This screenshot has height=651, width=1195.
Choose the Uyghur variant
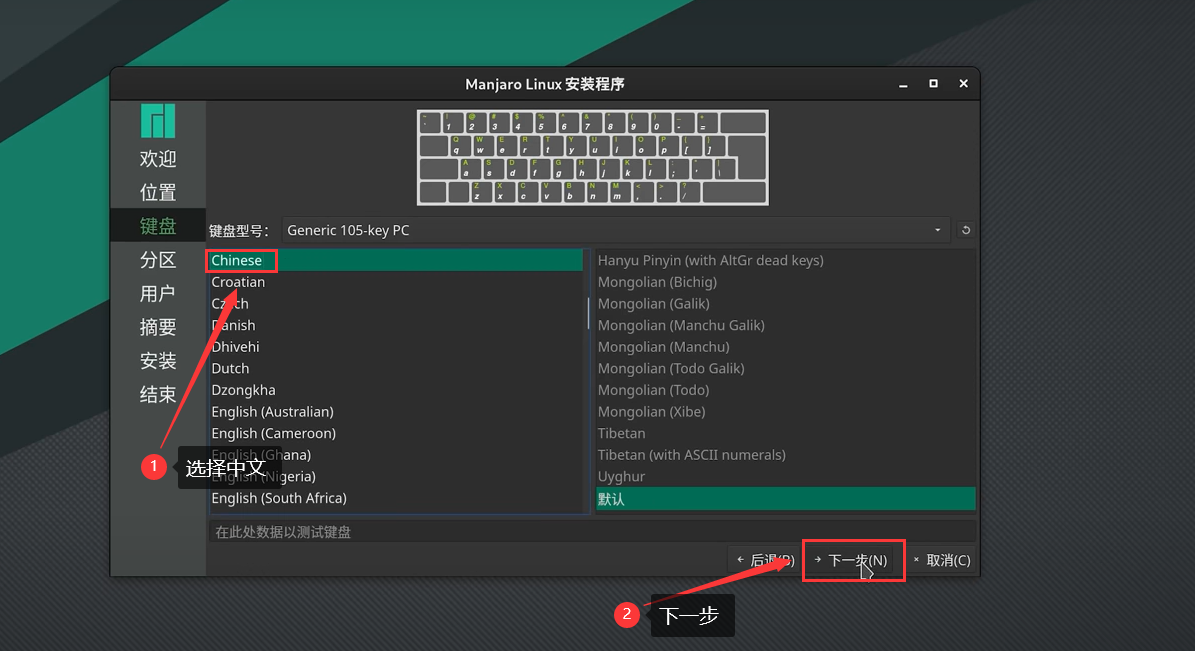[786, 476]
